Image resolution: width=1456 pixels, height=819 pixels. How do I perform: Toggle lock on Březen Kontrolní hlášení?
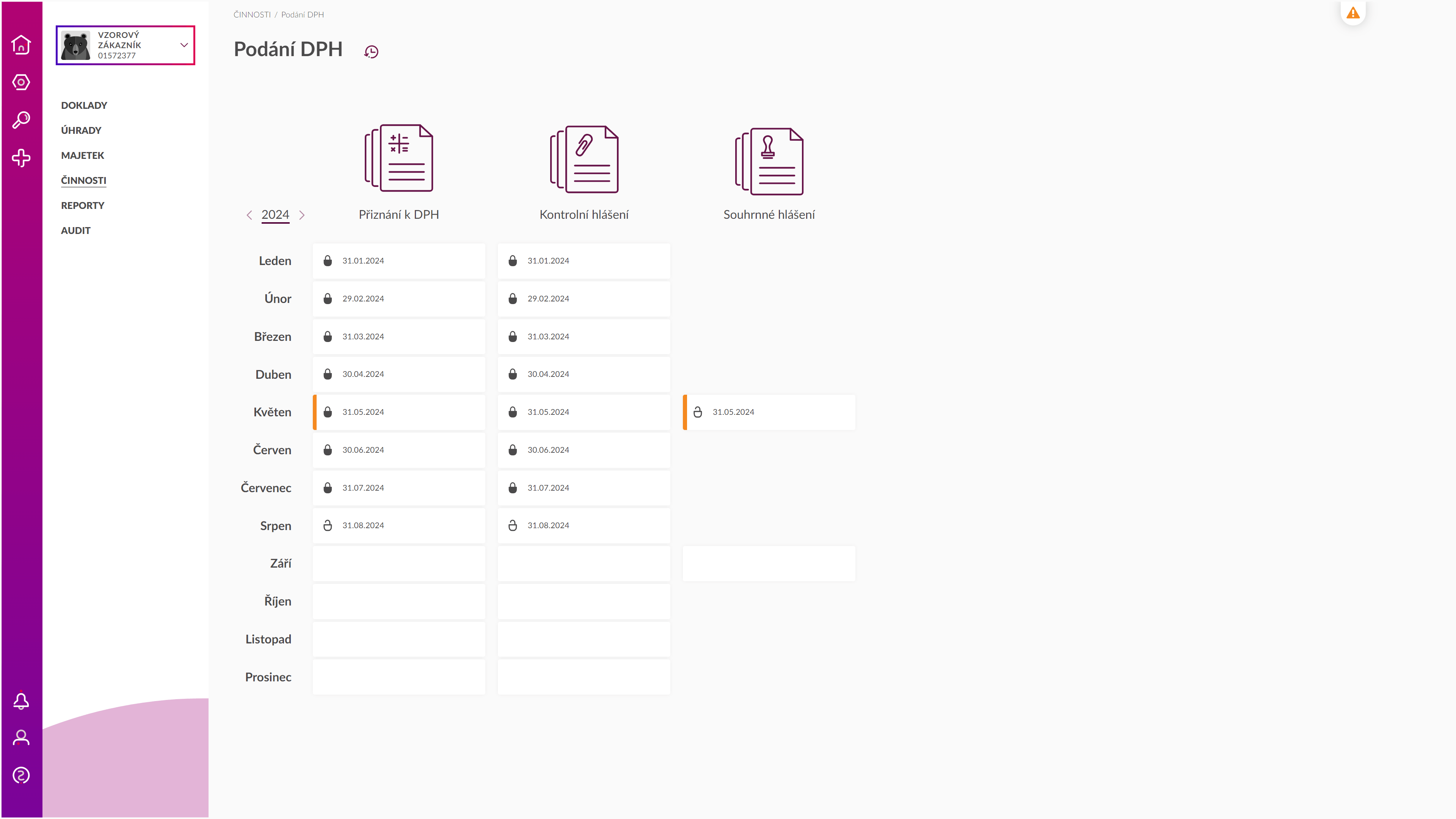click(x=513, y=336)
